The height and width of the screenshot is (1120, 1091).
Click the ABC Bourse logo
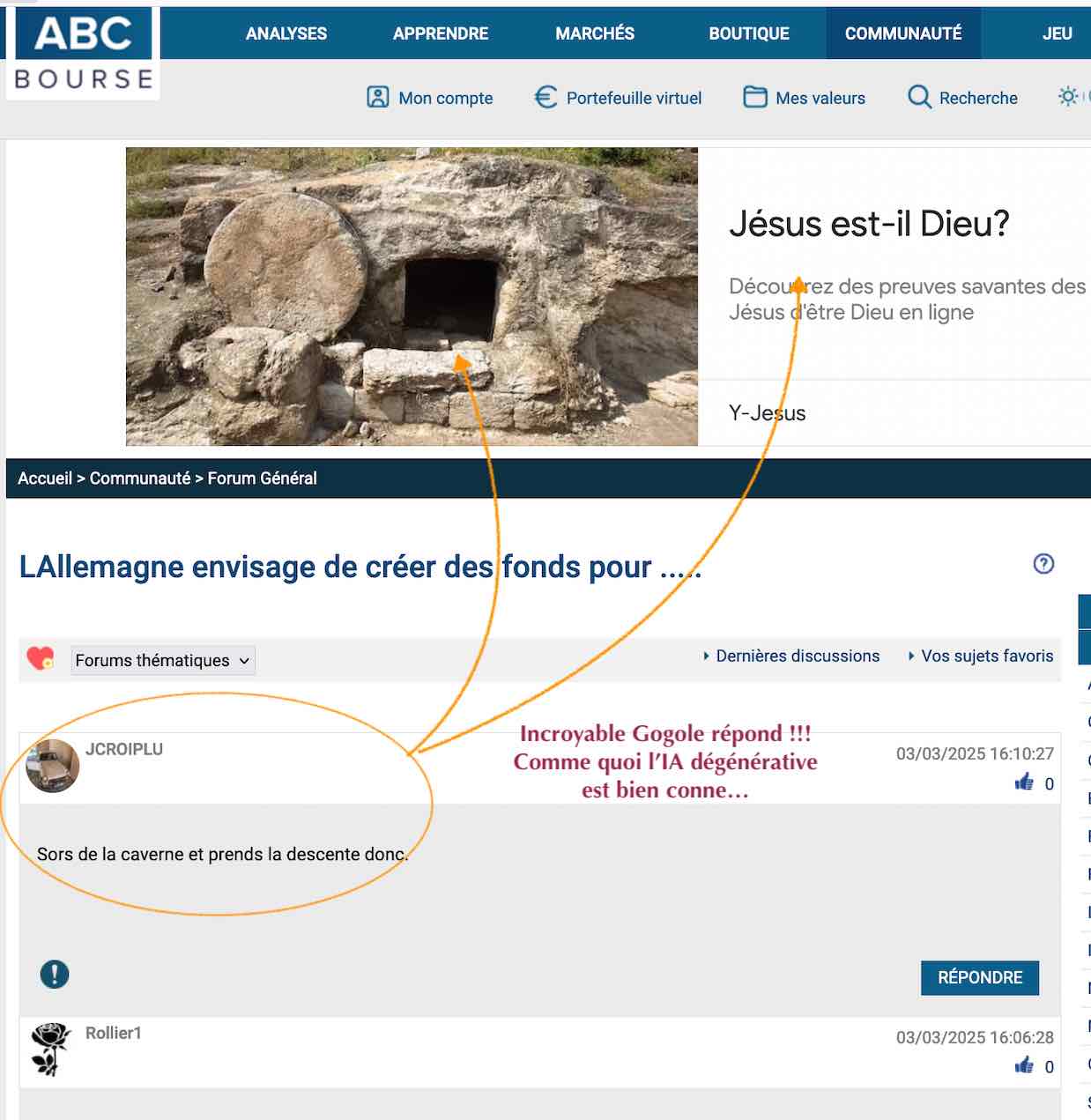pos(83,53)
